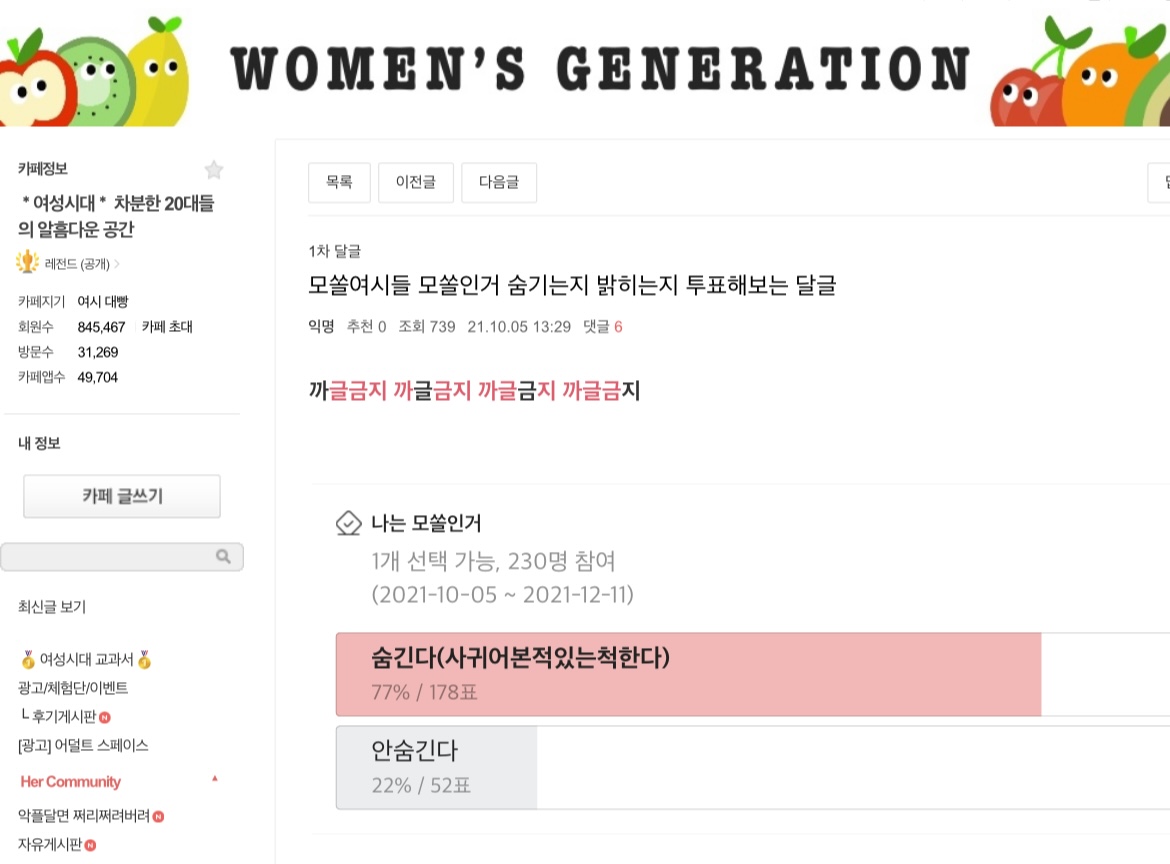Screen dimensions: 1170x864
Task: Click the gold medal icon before 여성시대 교과서
Action: tap(27, 660)
